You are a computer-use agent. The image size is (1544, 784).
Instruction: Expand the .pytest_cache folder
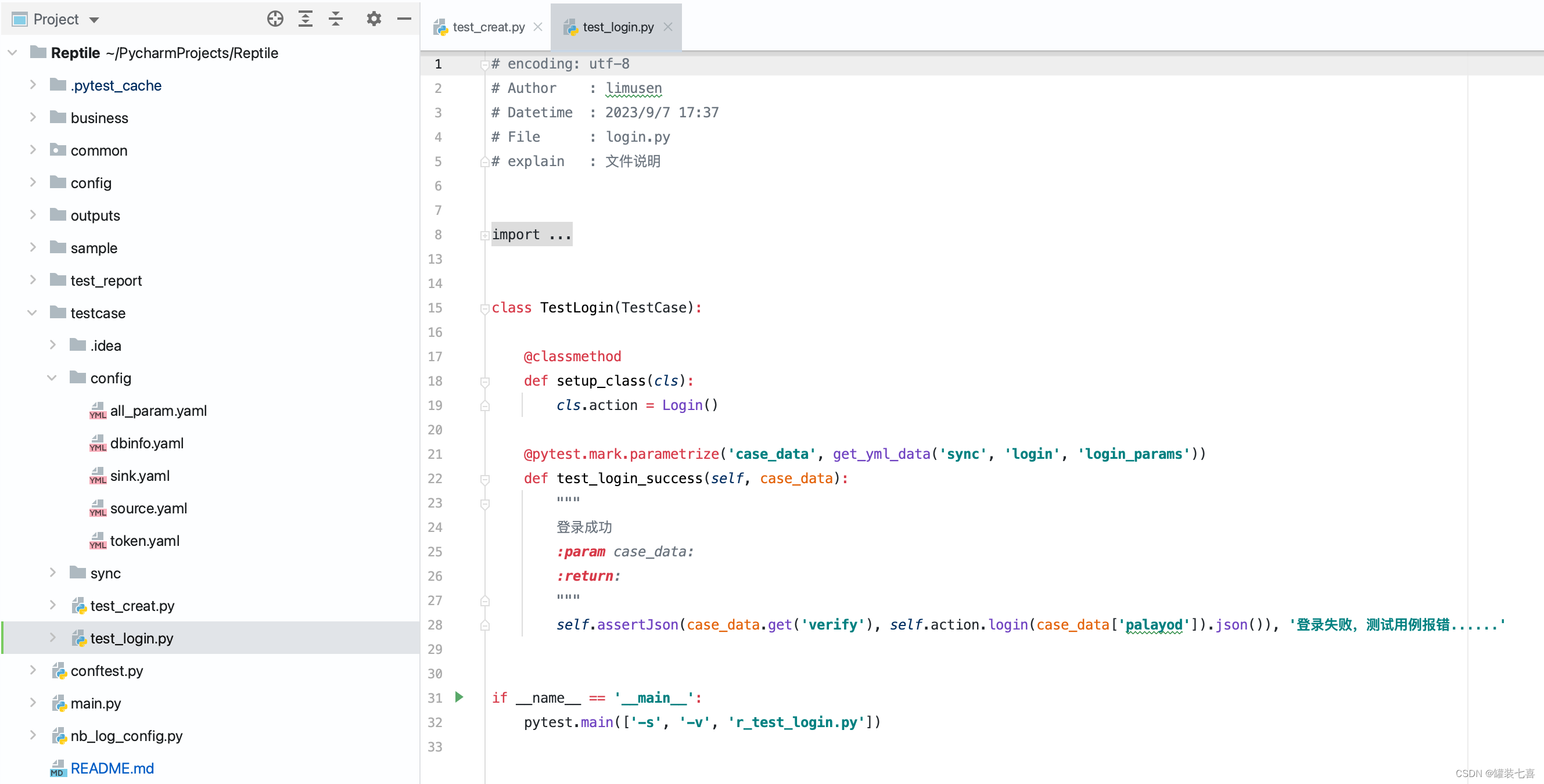[x=33, y=85]
